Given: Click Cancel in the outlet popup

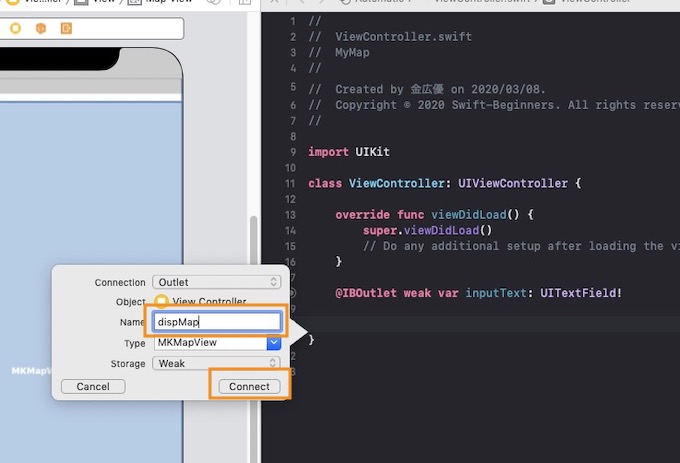Looking at the screenshot, I should coord(92,386).
